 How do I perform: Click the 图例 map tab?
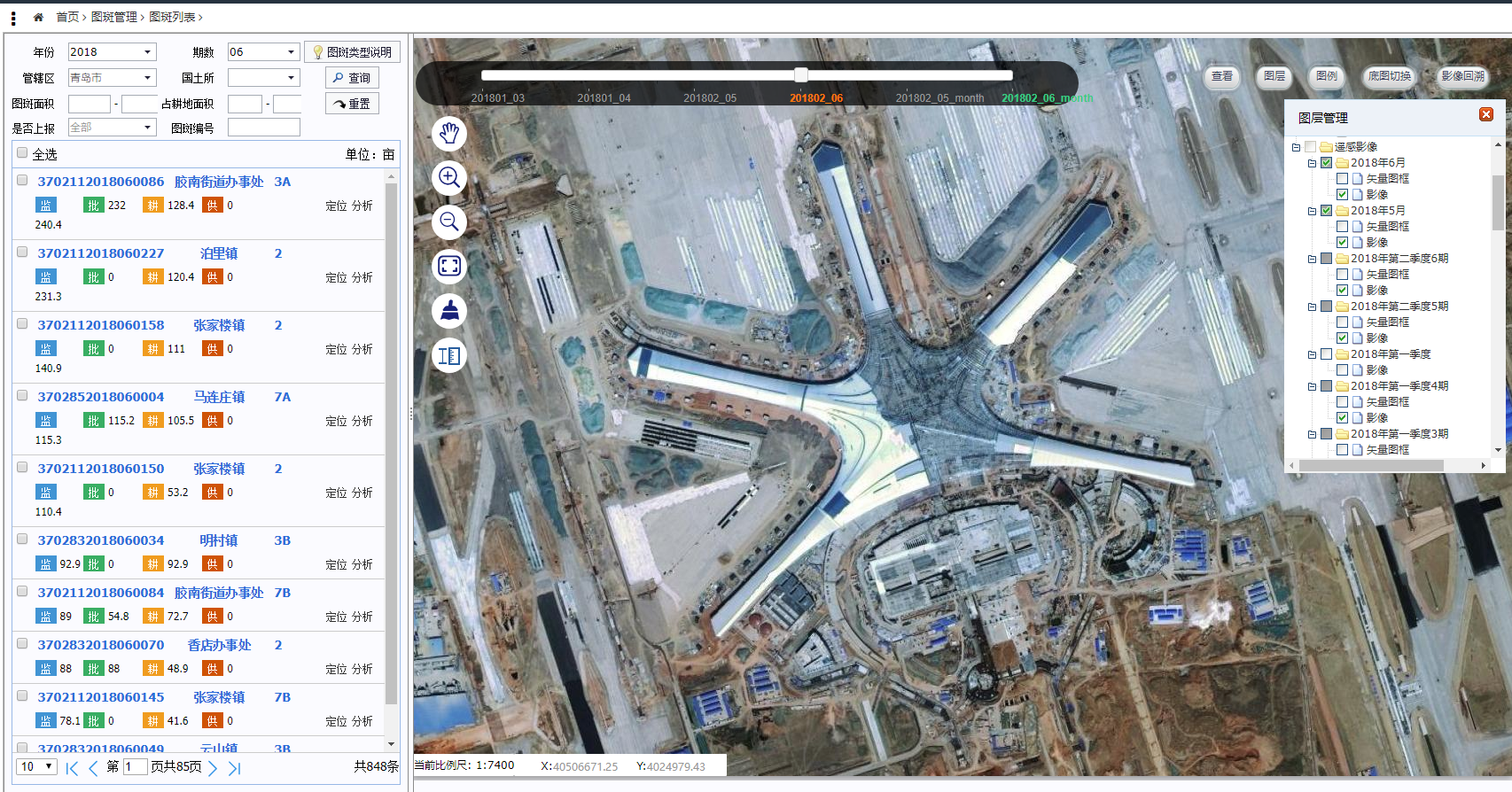click(1327, 76)
